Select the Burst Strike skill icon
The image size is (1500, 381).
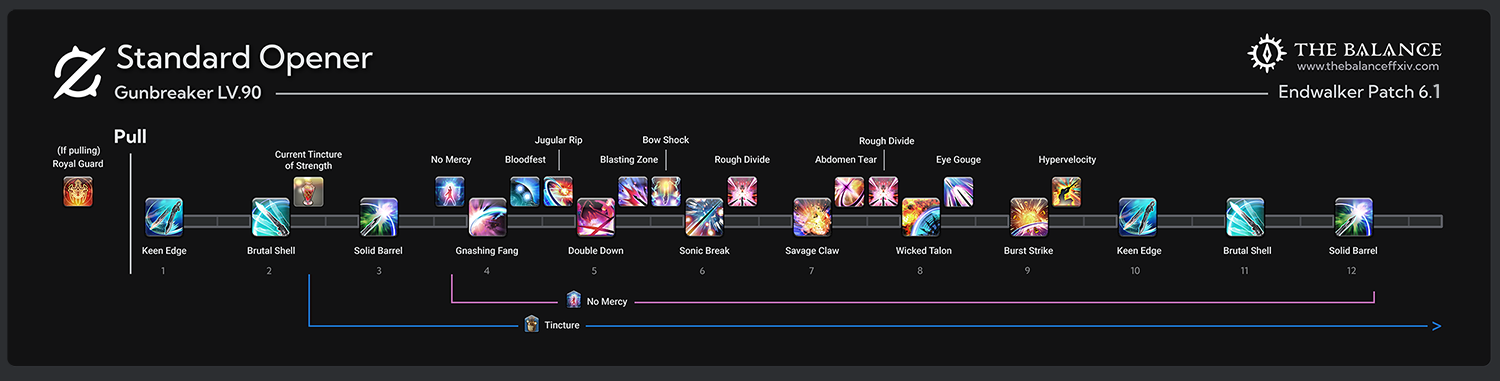[1029, 217]
